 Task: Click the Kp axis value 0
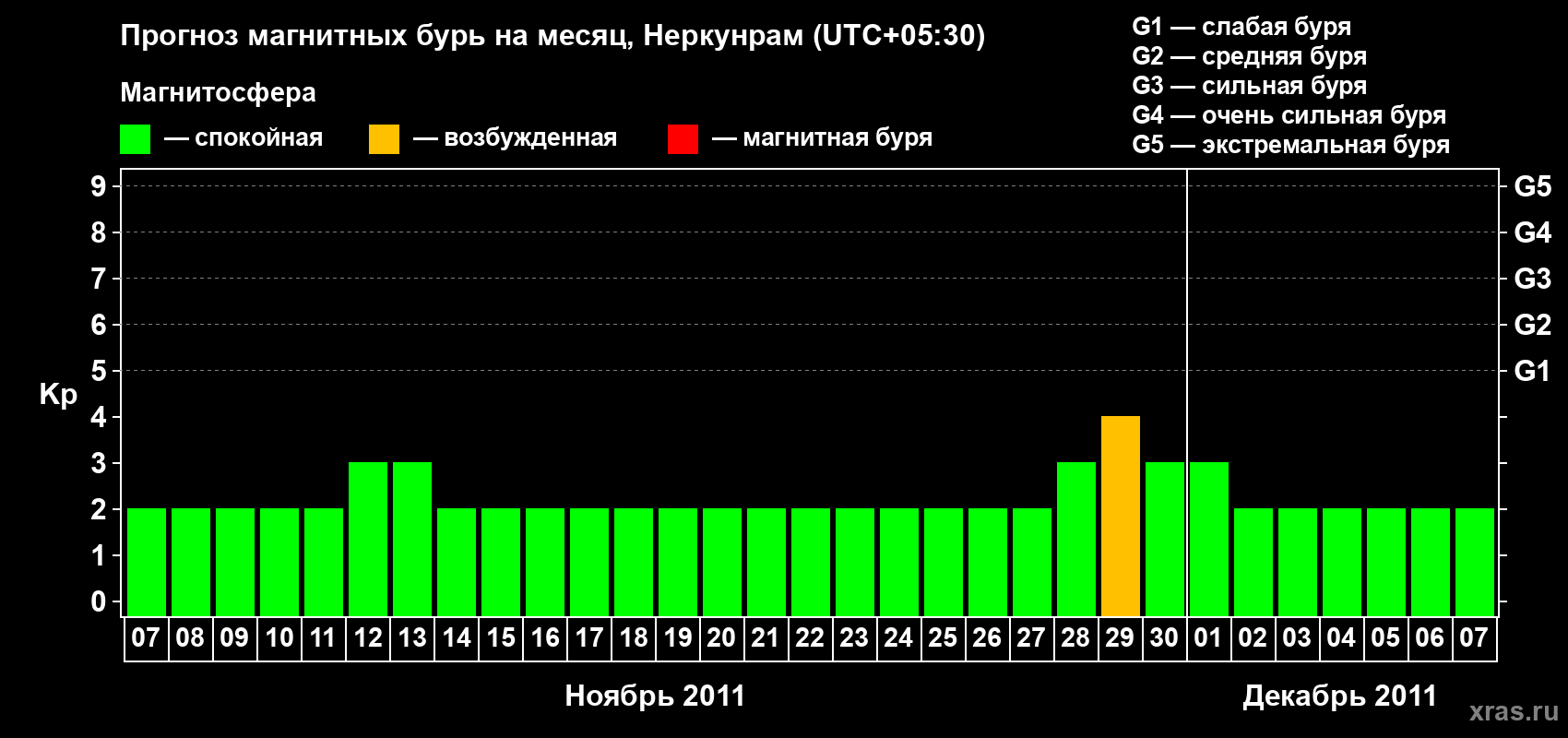[99, 601]
